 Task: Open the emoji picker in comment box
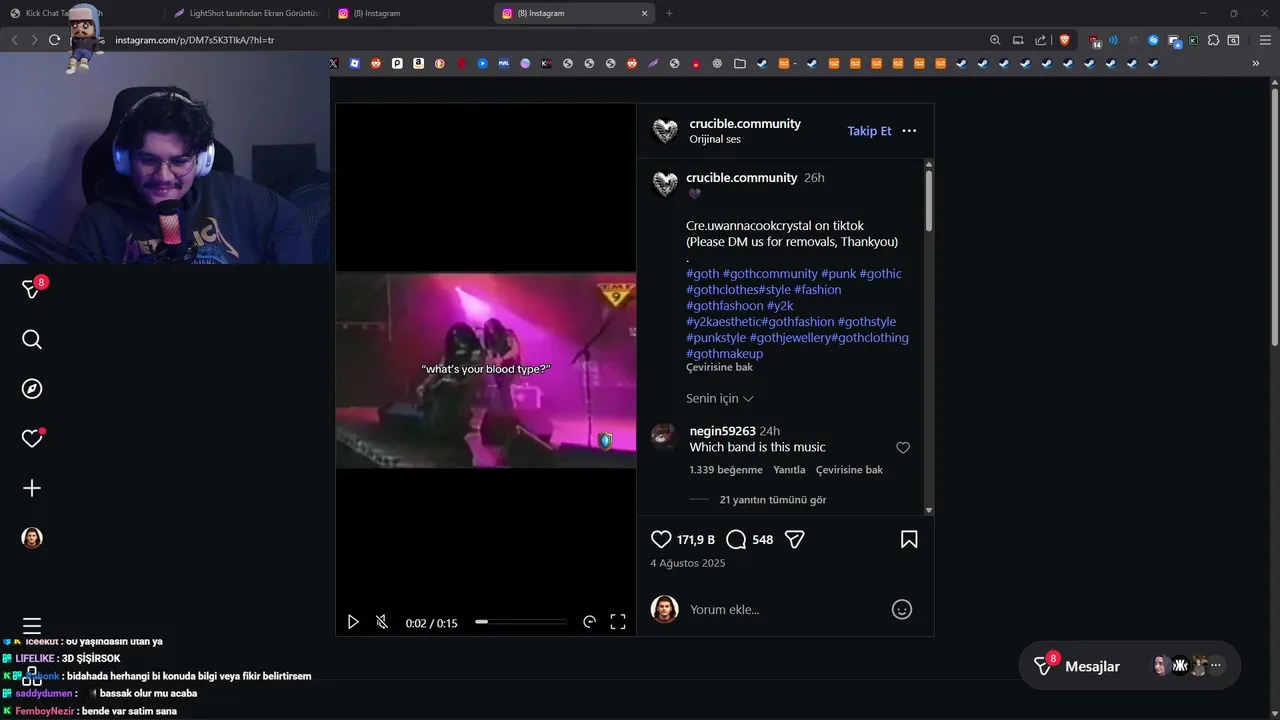[902, 609]
